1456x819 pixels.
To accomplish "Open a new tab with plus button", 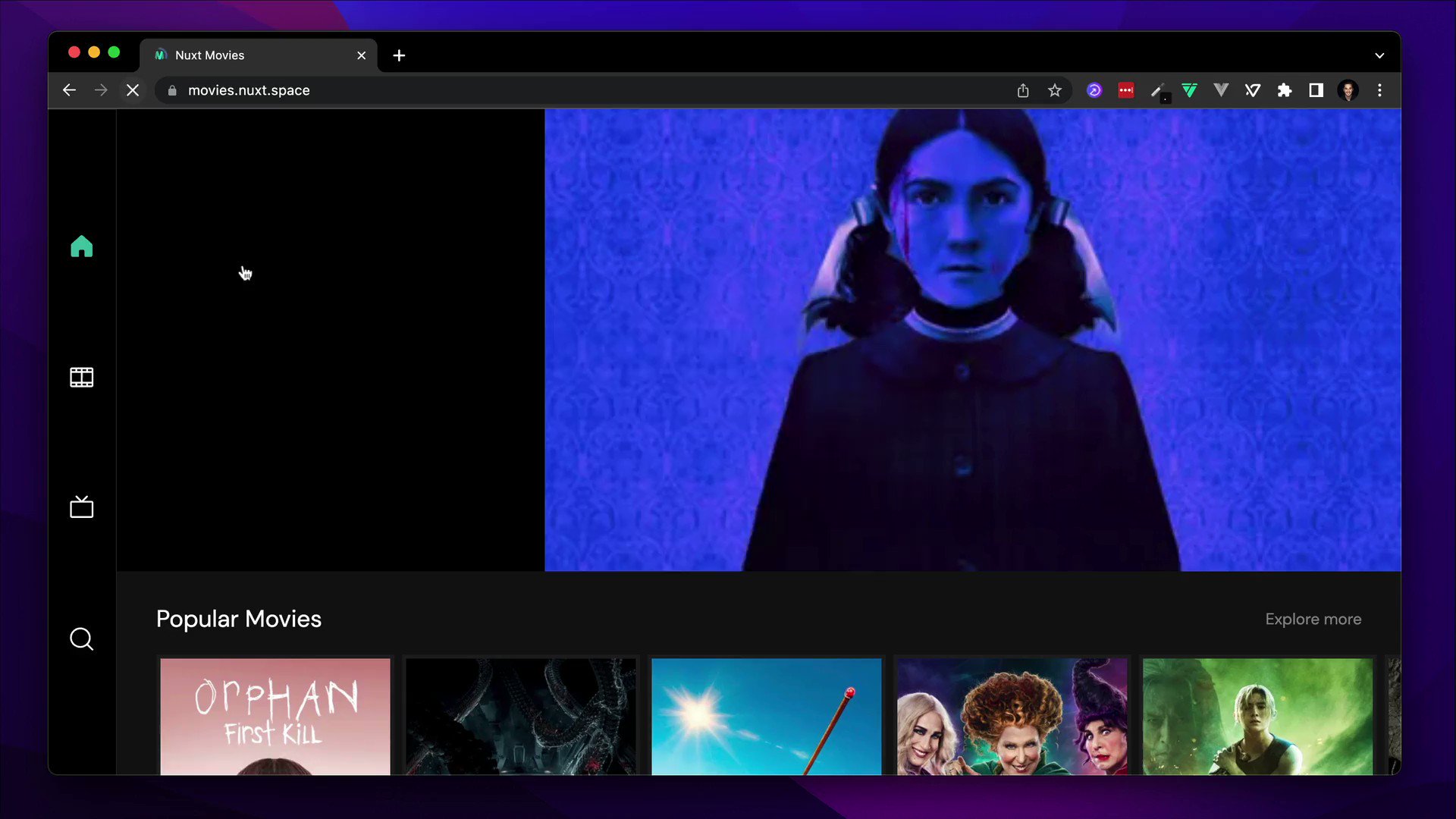I will tap(399, 55).
